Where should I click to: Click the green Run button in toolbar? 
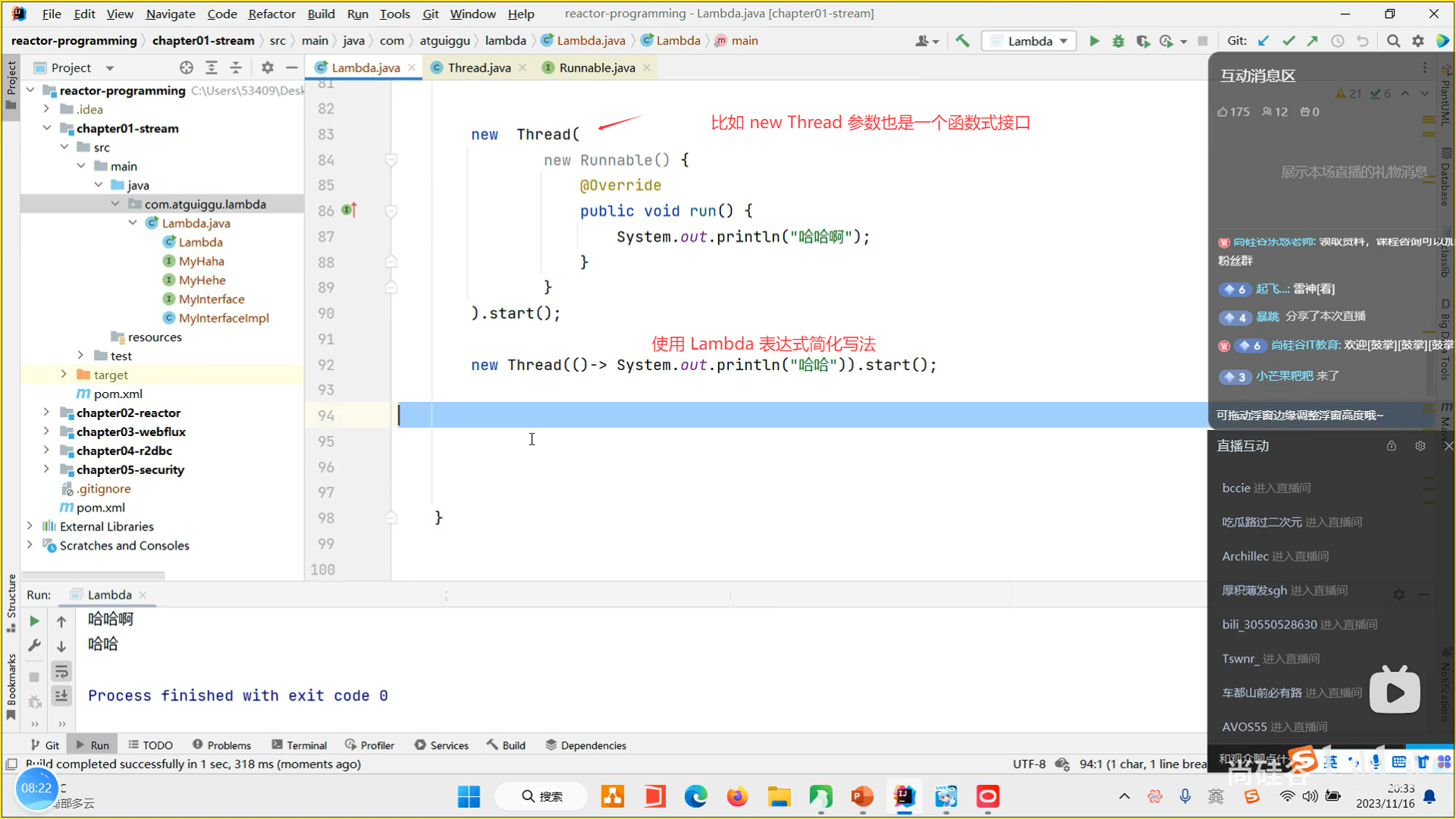pyautogui.click(x=1094, y=41)
